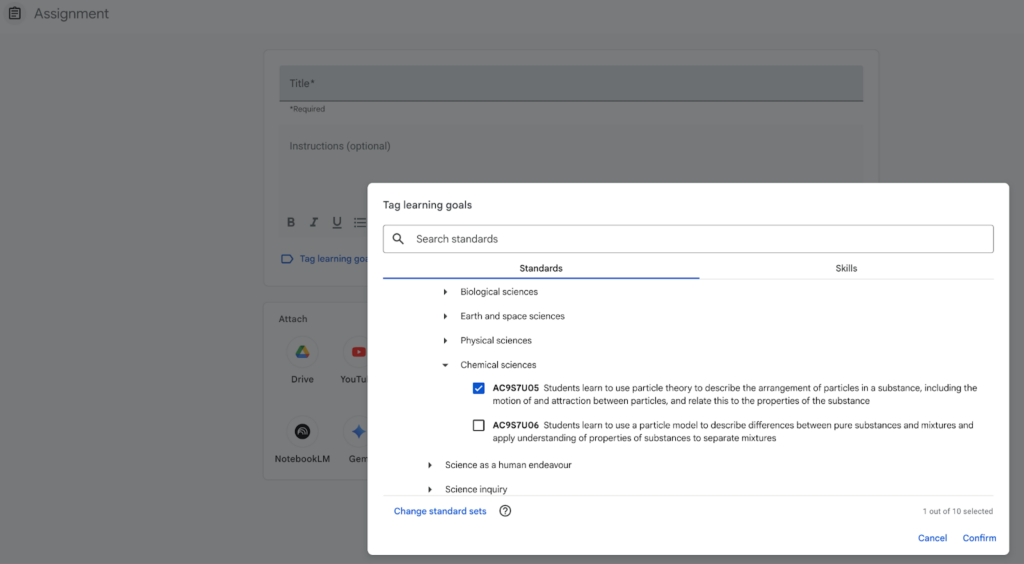Expand Science as a human endeavour
The image size is (1024, 564).
tap(430, 465)
